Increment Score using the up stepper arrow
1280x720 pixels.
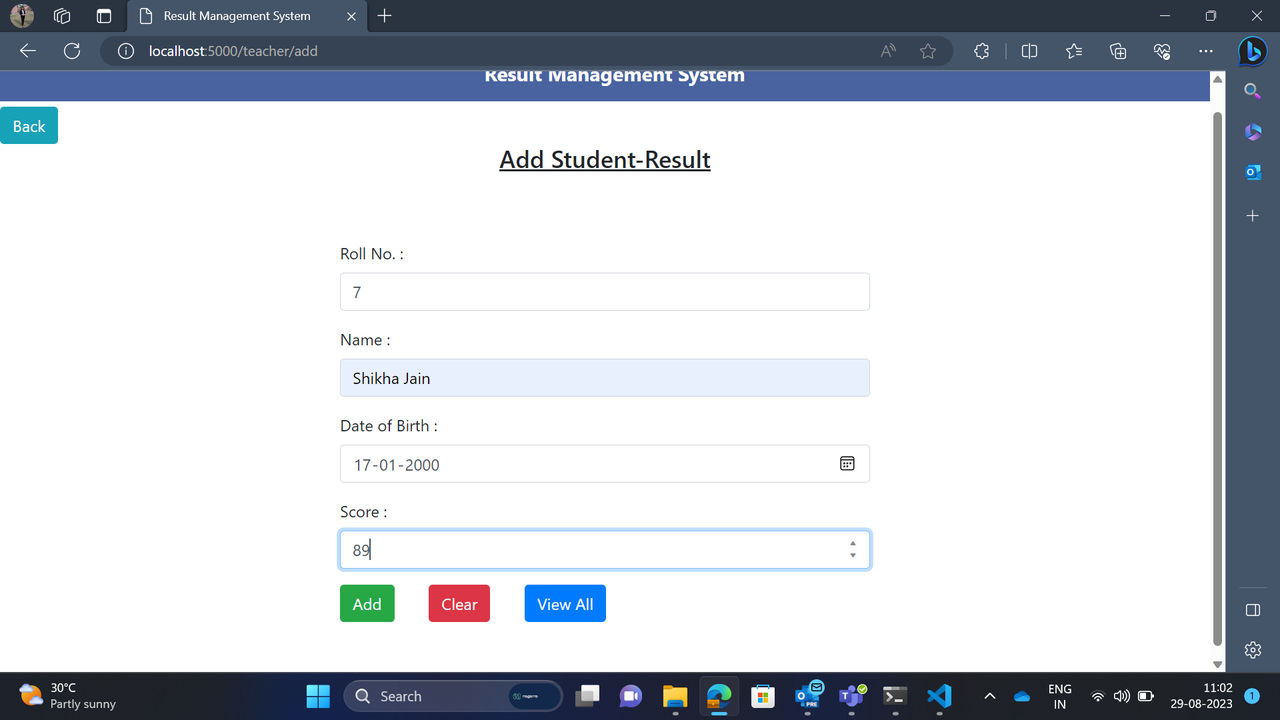coord(852,543)
